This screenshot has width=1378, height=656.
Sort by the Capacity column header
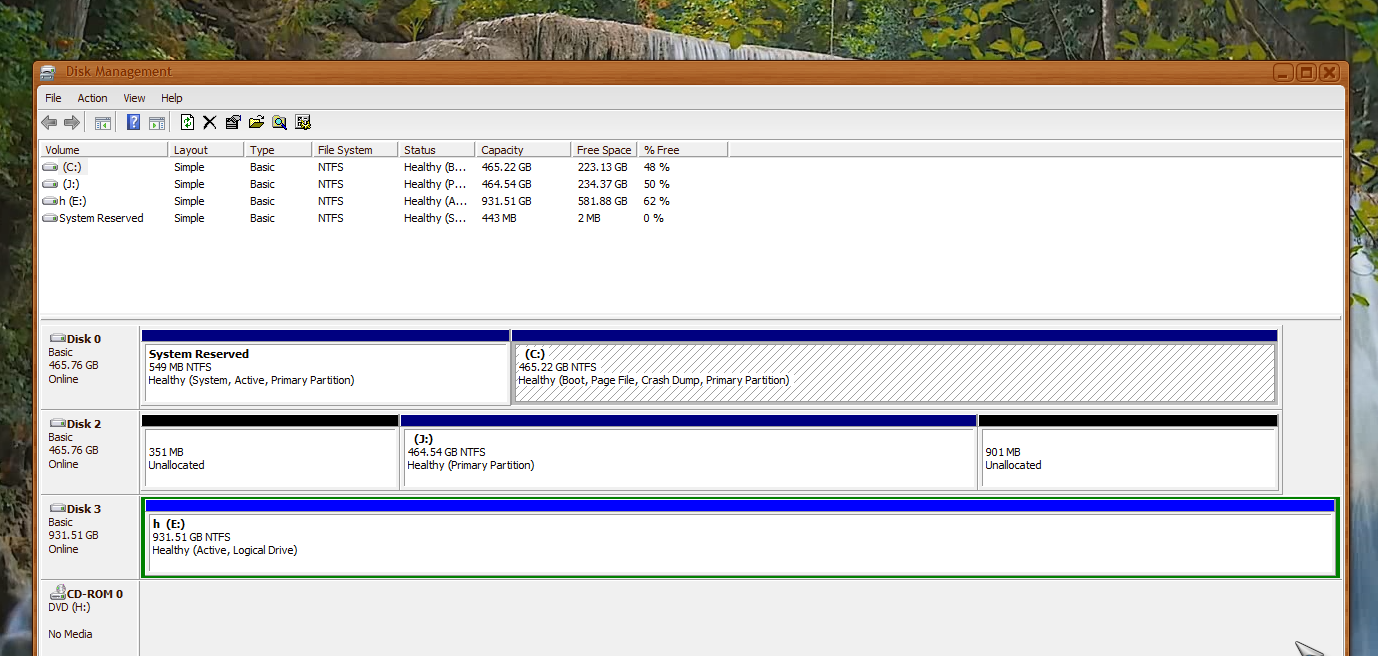pyautogui.click(x=523, y=150)
